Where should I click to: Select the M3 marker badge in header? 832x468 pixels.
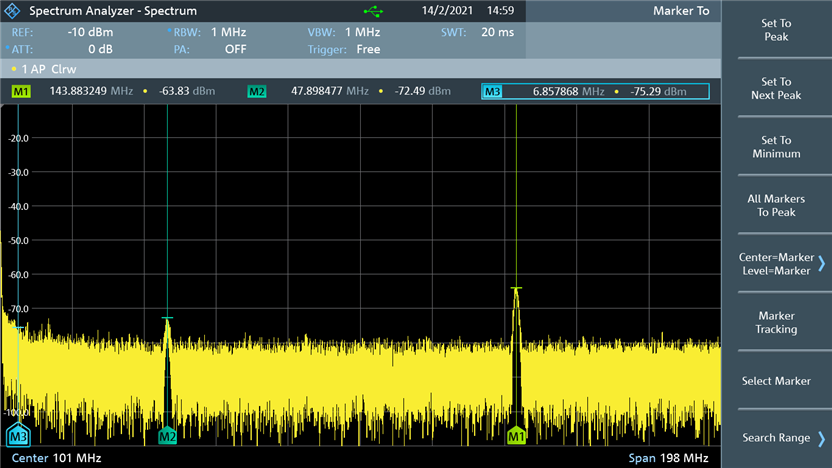[492, 92]
